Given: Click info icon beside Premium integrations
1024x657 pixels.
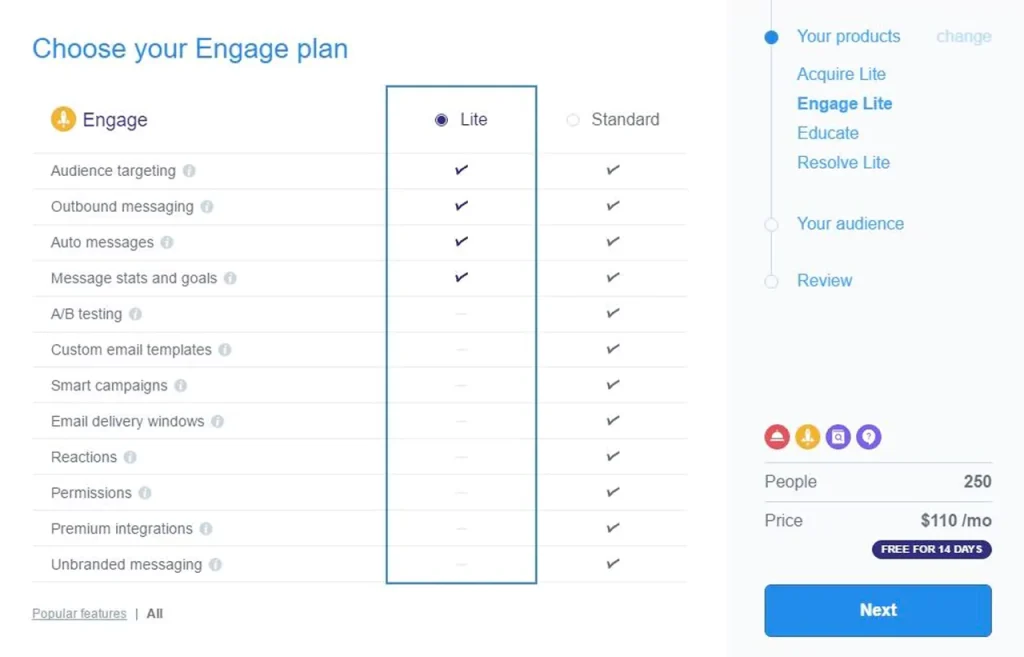Looking at the screenshot, I should point(206,529).
